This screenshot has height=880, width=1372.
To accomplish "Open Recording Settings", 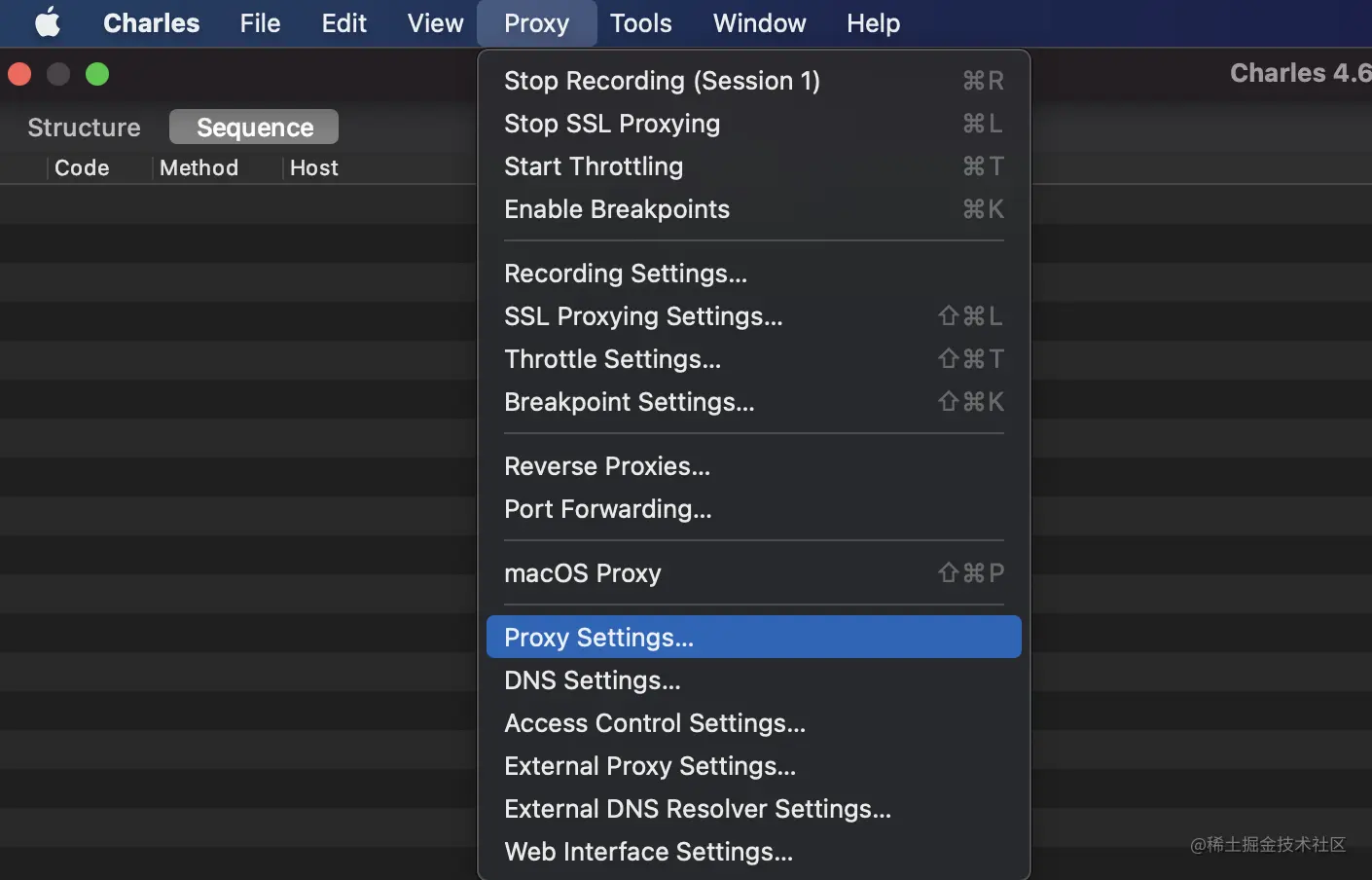I will coord(626,274).
